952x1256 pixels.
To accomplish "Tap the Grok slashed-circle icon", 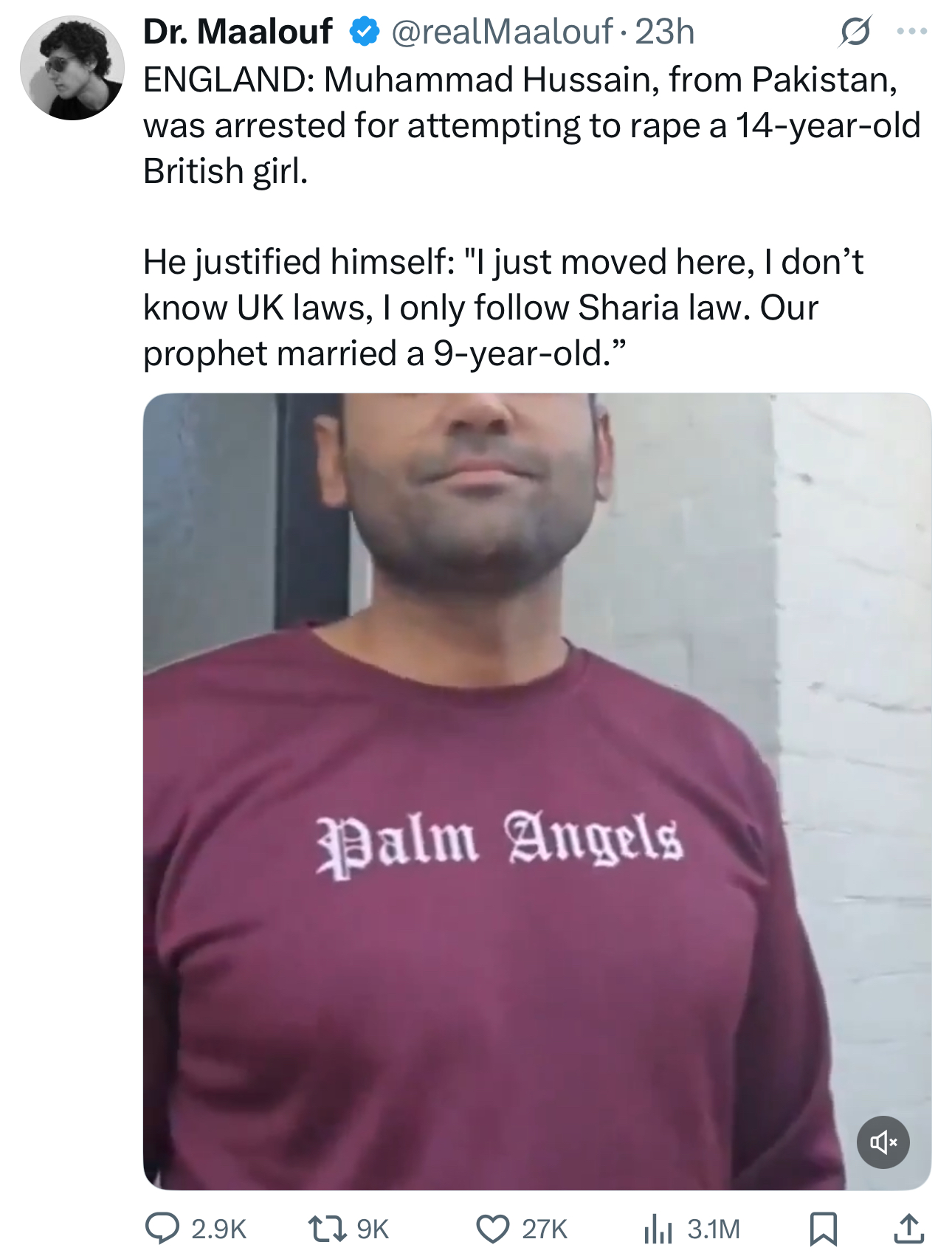I will (855, 32).
